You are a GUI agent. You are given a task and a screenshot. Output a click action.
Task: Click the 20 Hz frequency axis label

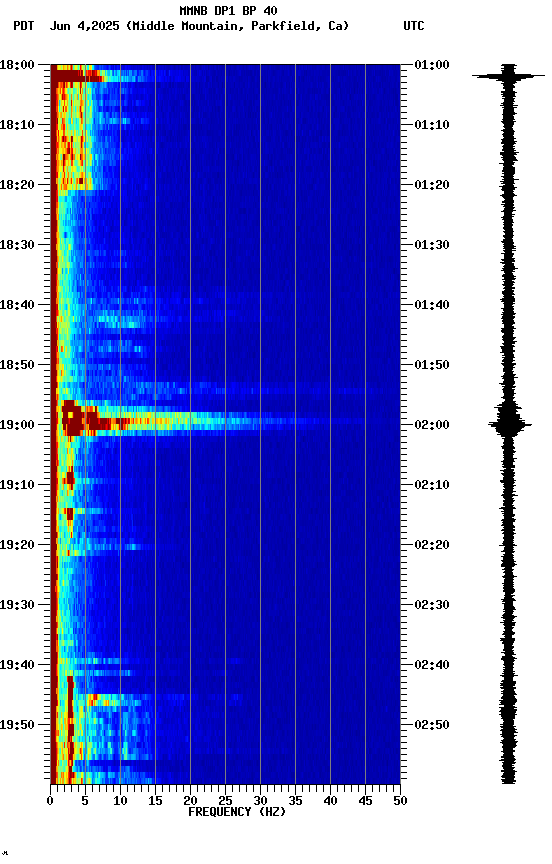[190, 801]
